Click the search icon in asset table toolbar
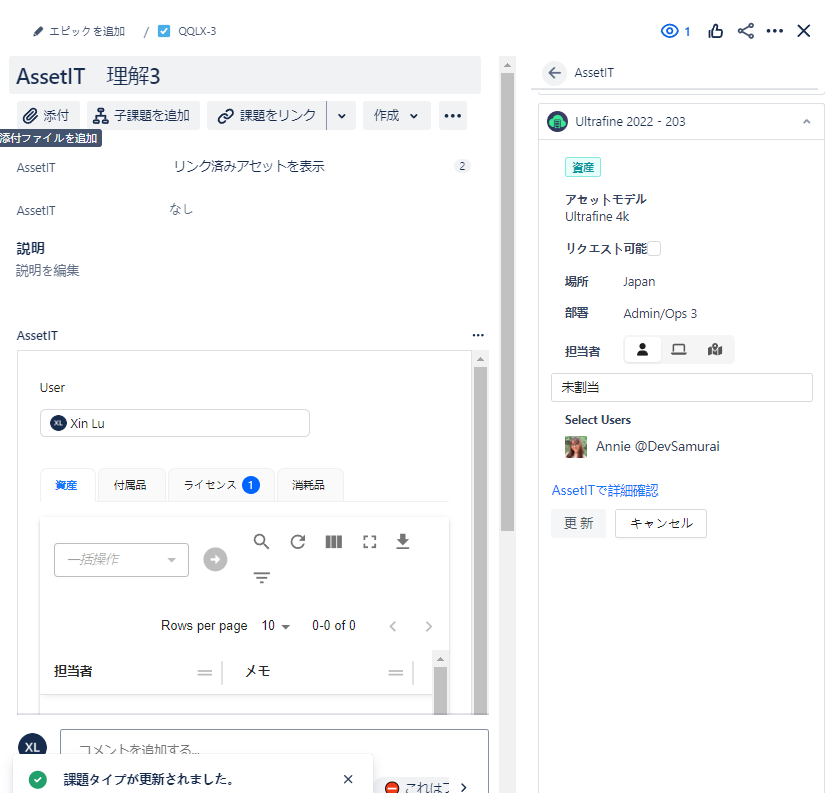 pyautogui.click(x=261, y=542)
